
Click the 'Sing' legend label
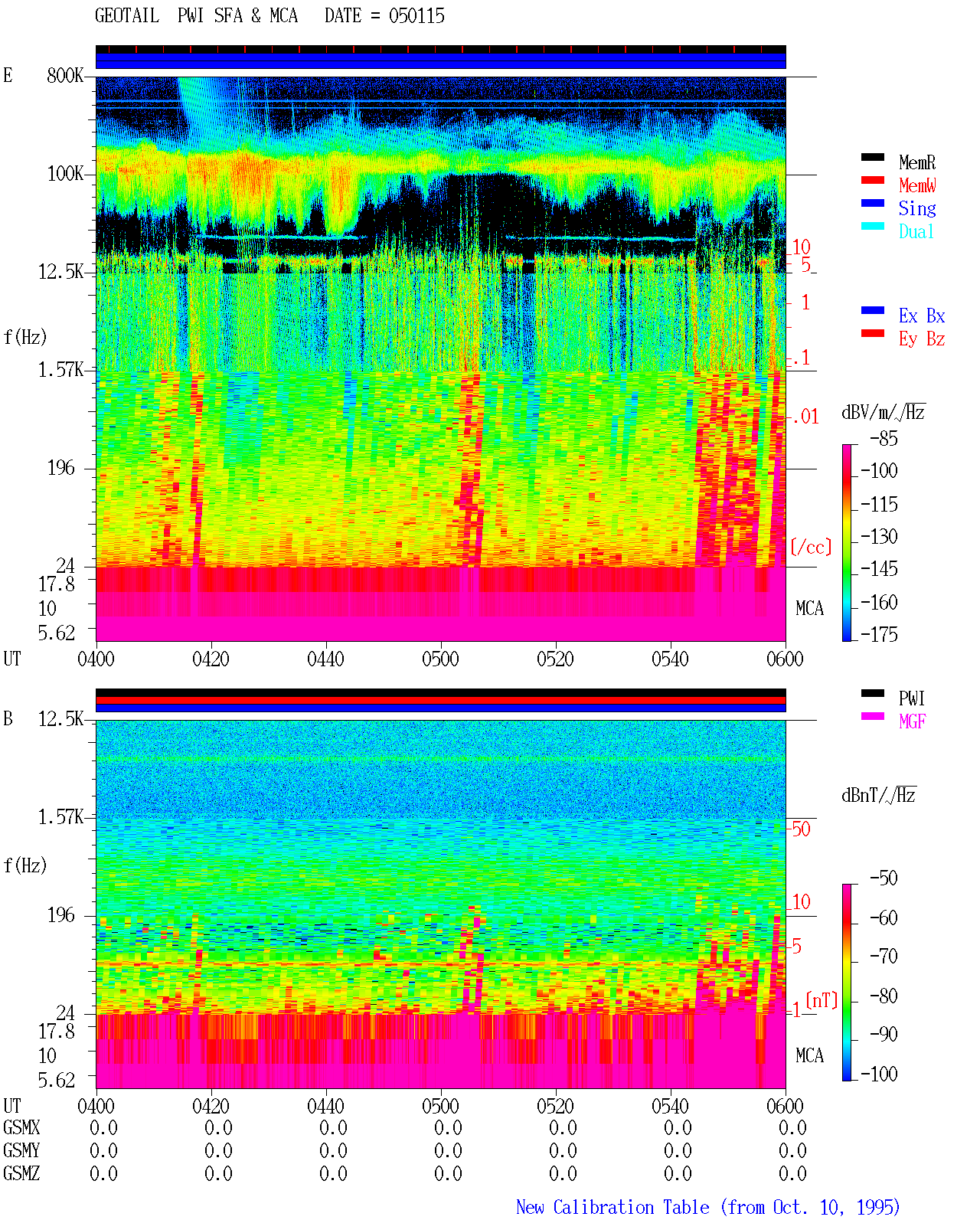[x=917, y=208]
